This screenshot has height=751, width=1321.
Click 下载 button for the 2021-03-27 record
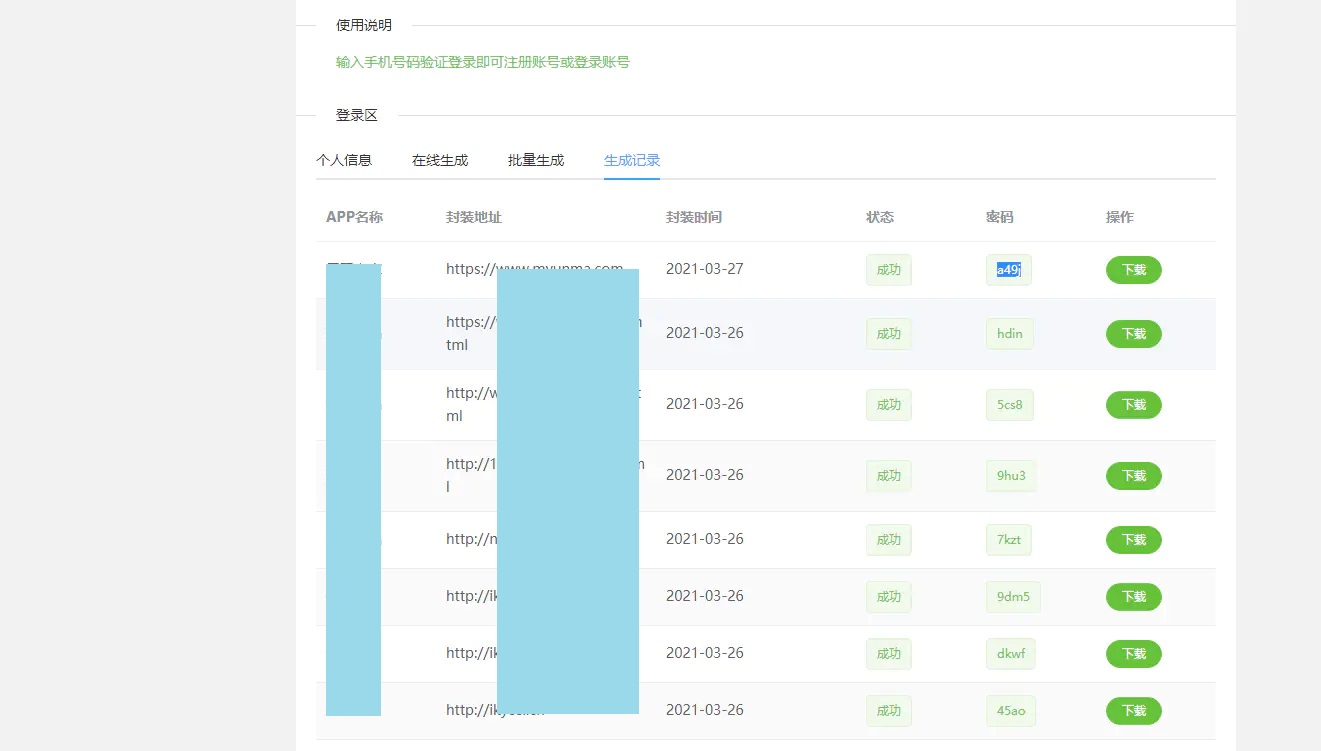pos(1133,269)
